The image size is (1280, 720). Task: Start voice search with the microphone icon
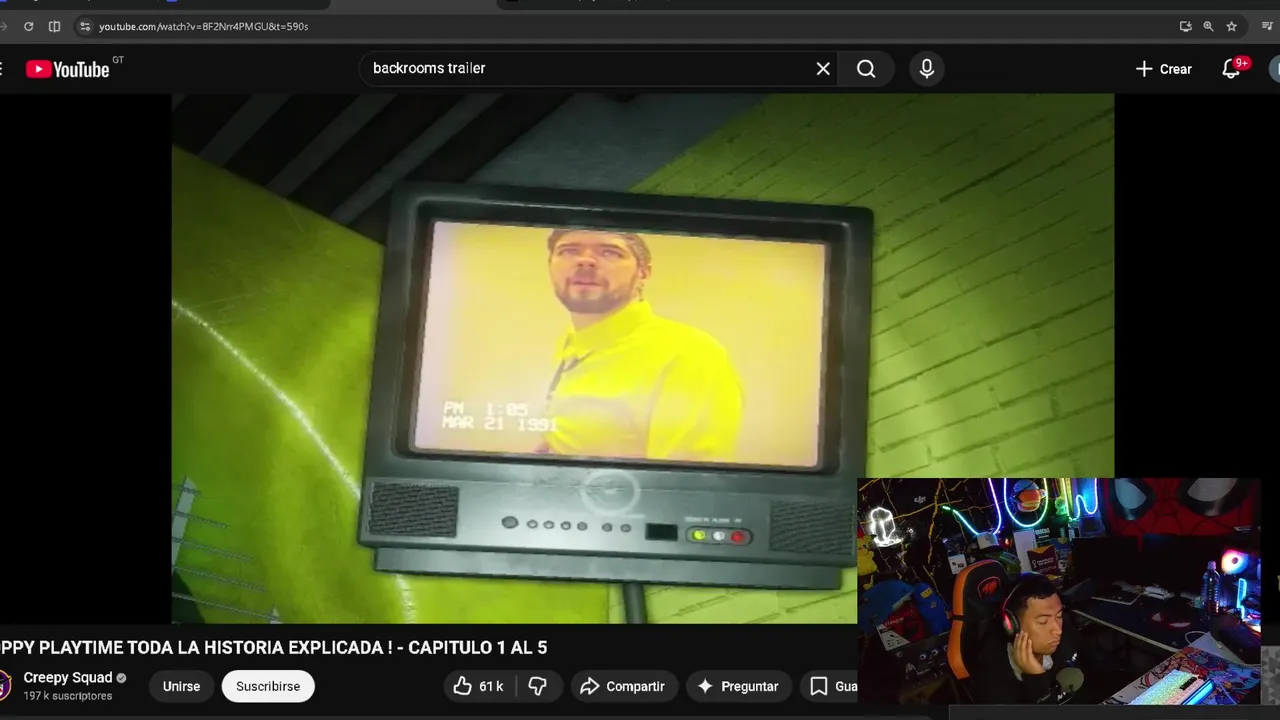pyautogui.click(x=927, y=68)
